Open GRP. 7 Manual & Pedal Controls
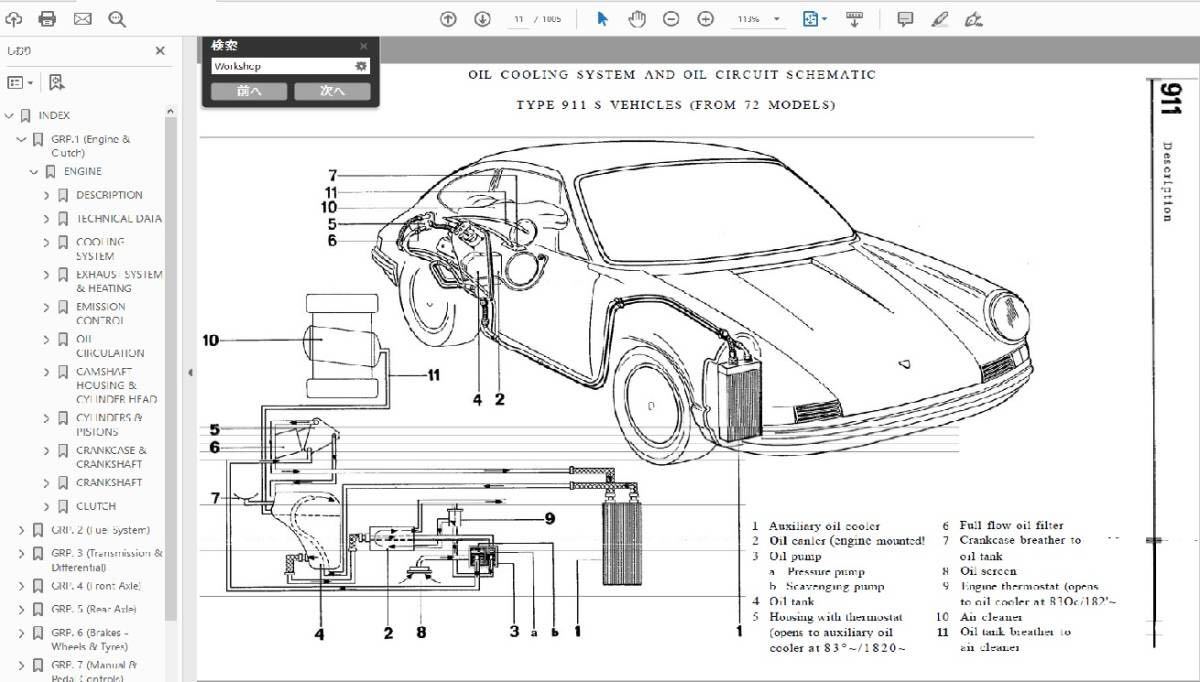Viewport: 1200px width, 682px height. [94, 671]
